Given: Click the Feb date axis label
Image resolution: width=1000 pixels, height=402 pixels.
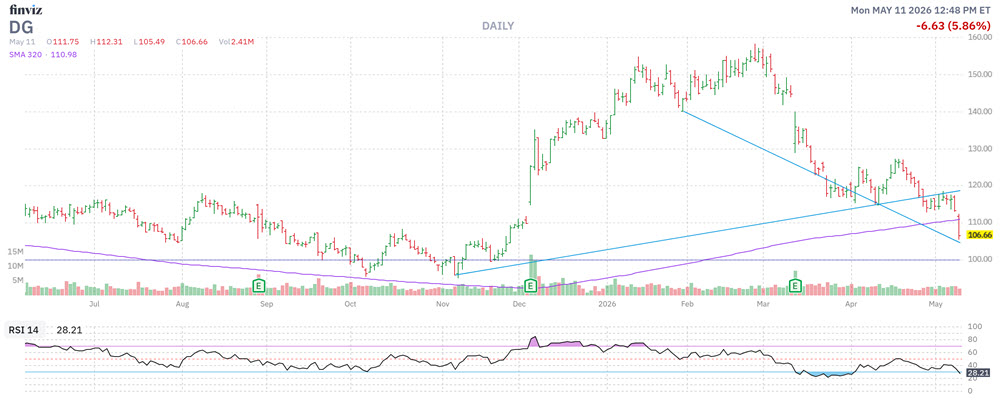Looking at the screenshot, I should tap(687, 305).
